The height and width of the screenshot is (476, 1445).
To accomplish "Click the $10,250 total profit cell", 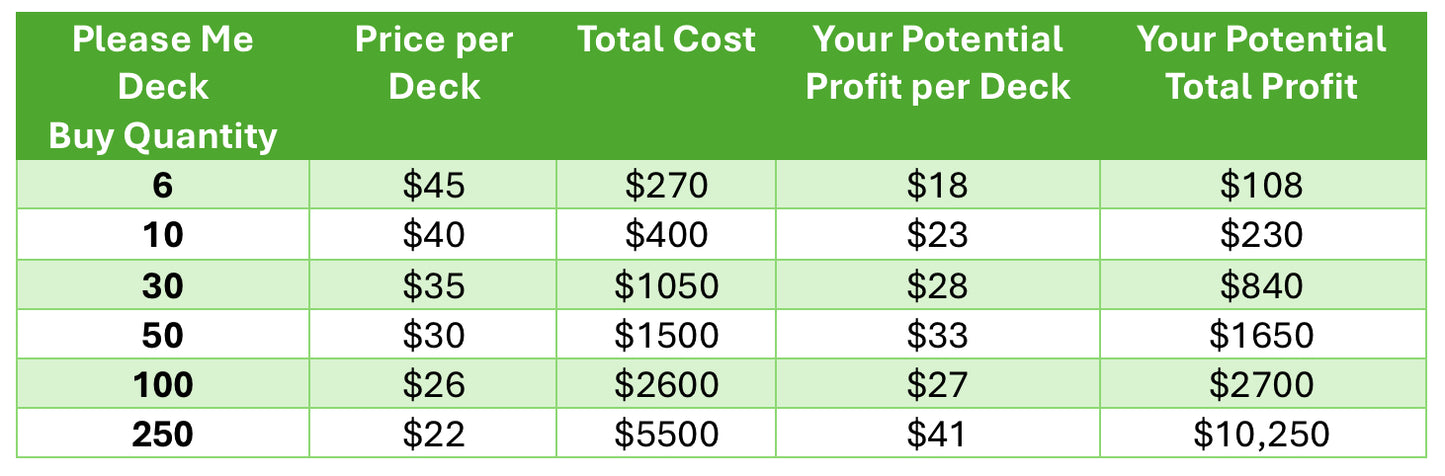I will click(x=1262, y=433).
